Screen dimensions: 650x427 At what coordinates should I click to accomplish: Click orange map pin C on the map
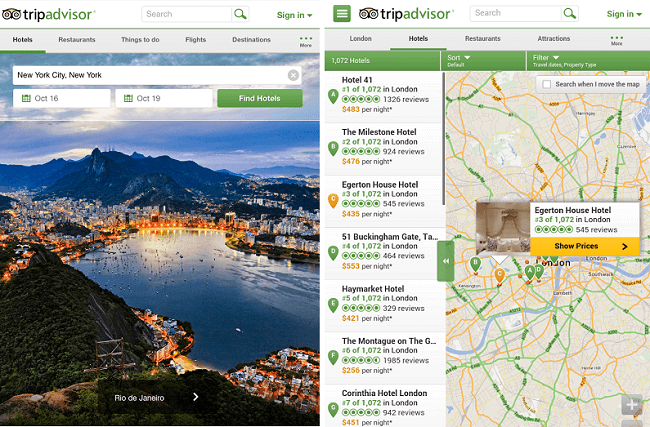(500, 275)
